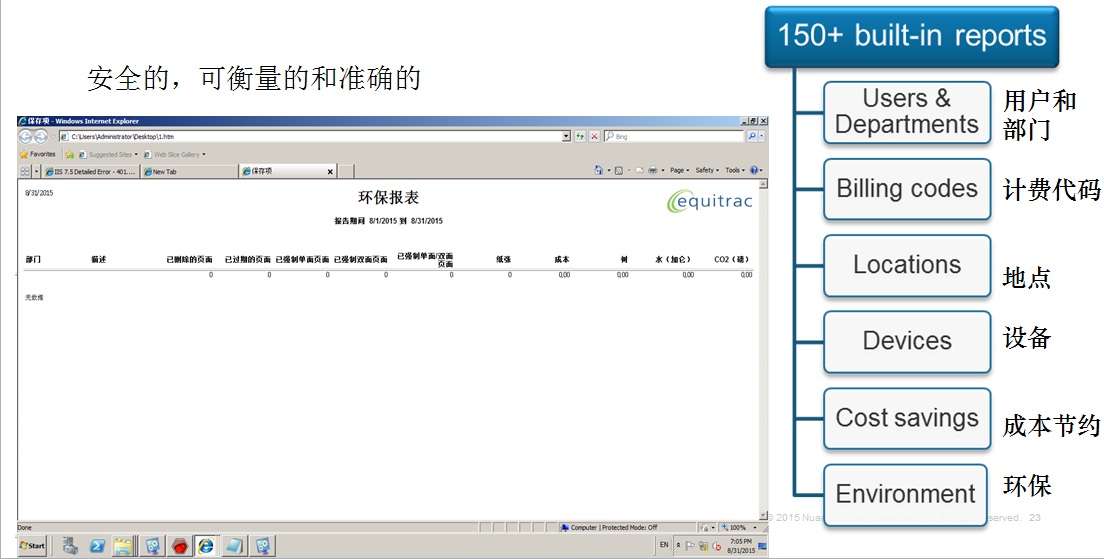Viewport: 1104px width, 559px height.
Task: Click the page scrollbar down arrow
Action: pos(763,516)
